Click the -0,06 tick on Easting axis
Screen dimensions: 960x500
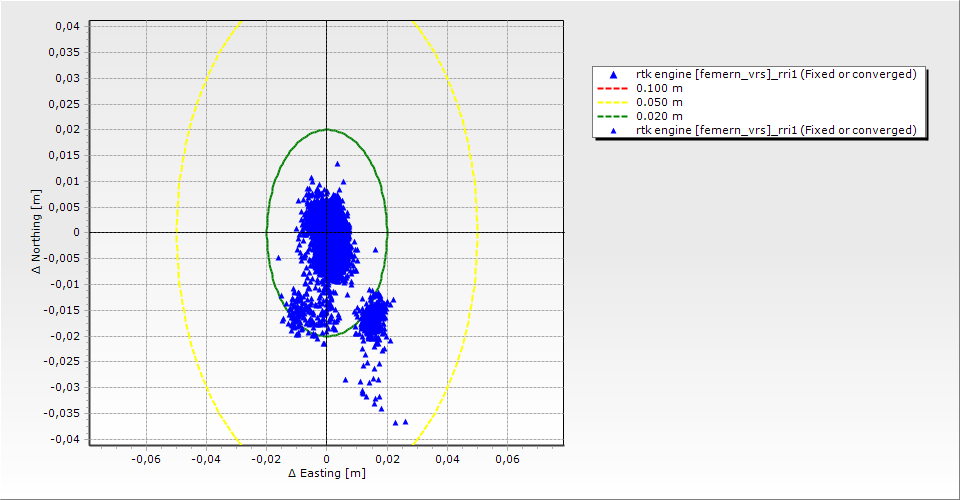(x=146, y=459)
